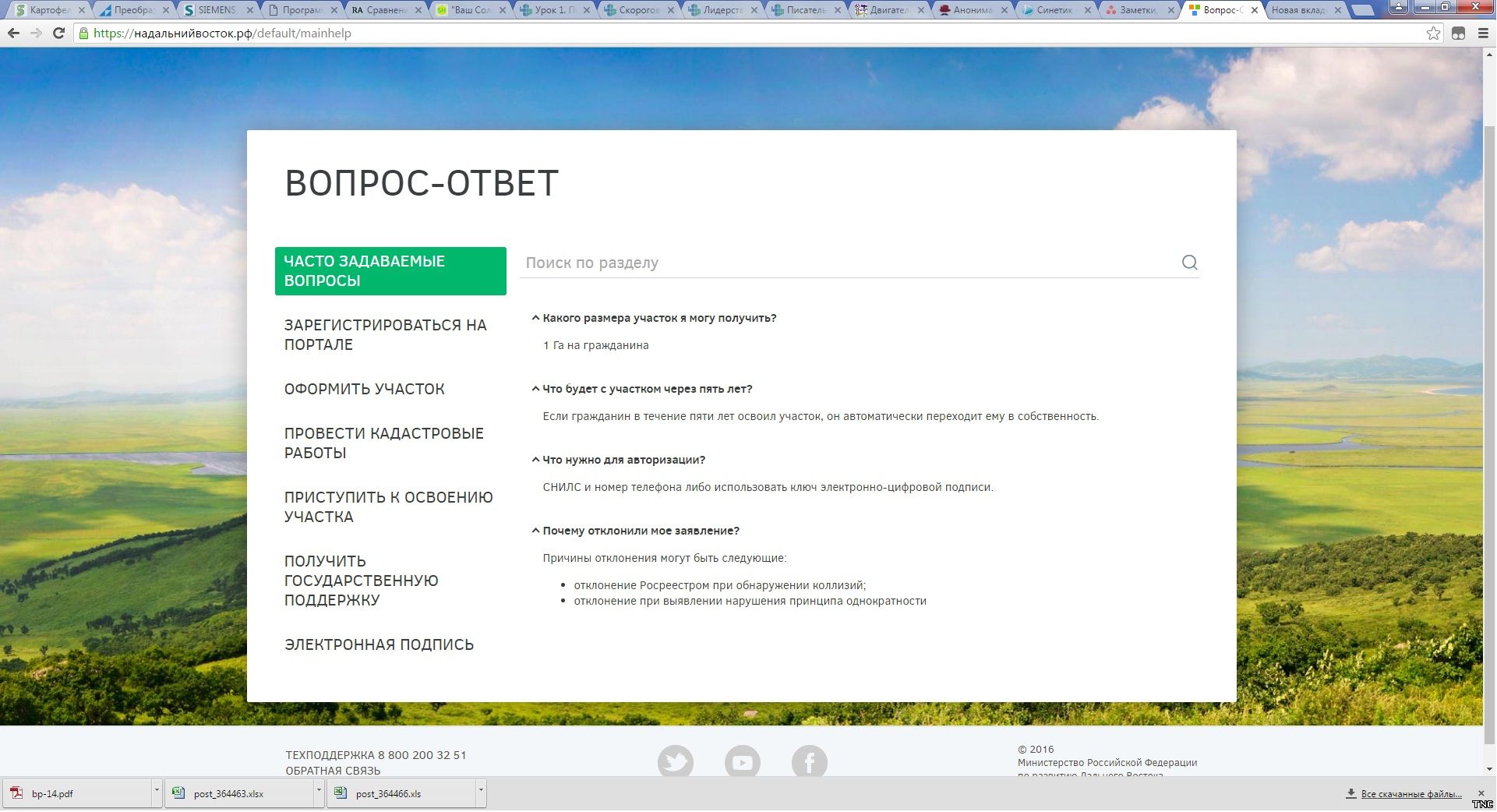Reload the page with the refresh icon
This screenshot has width=1497, height=812.
[58, 34]
